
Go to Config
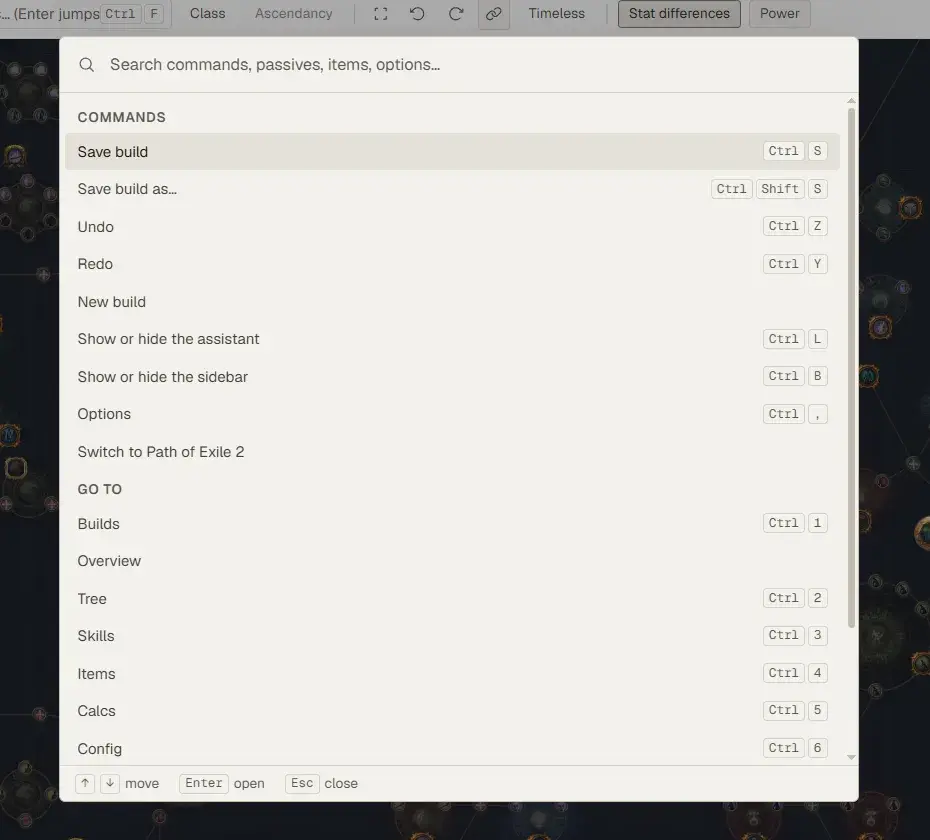(x=453, y=749)
